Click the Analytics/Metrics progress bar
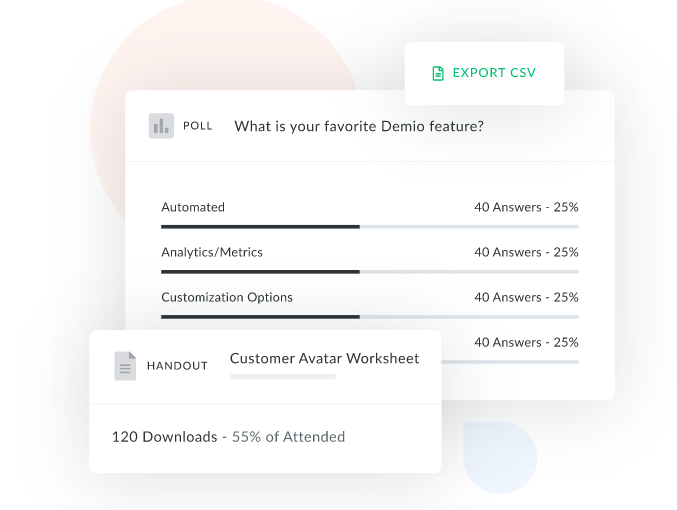The image size is (677, 510). (x=369, y=272)
